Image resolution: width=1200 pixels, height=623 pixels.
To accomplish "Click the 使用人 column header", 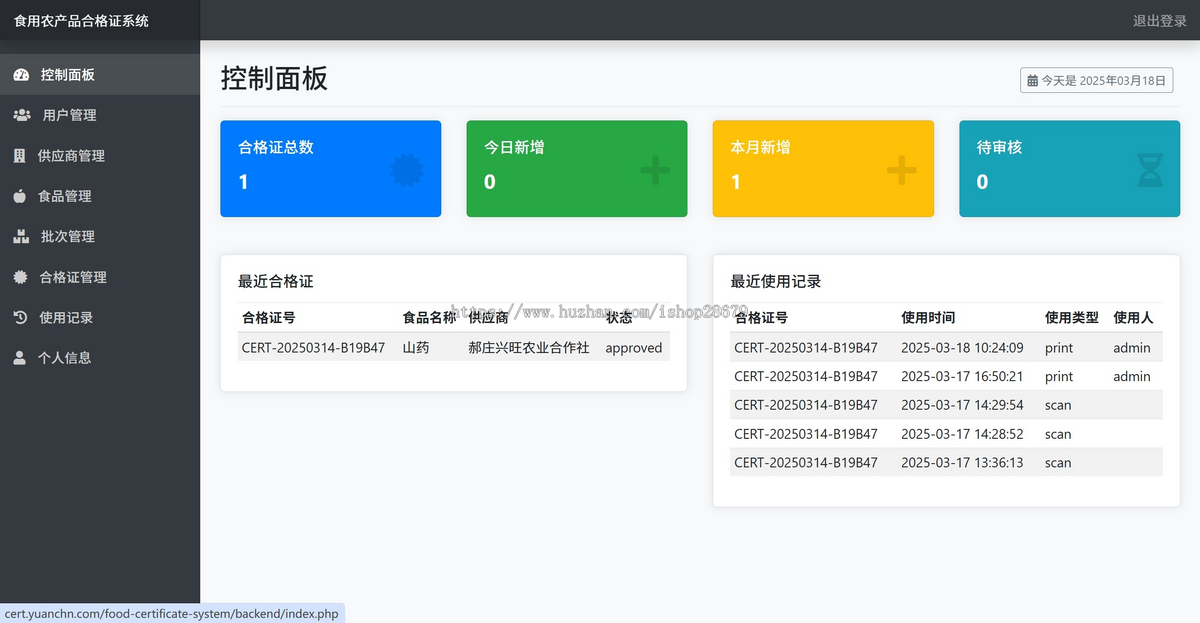I will tap(1133, 318).
